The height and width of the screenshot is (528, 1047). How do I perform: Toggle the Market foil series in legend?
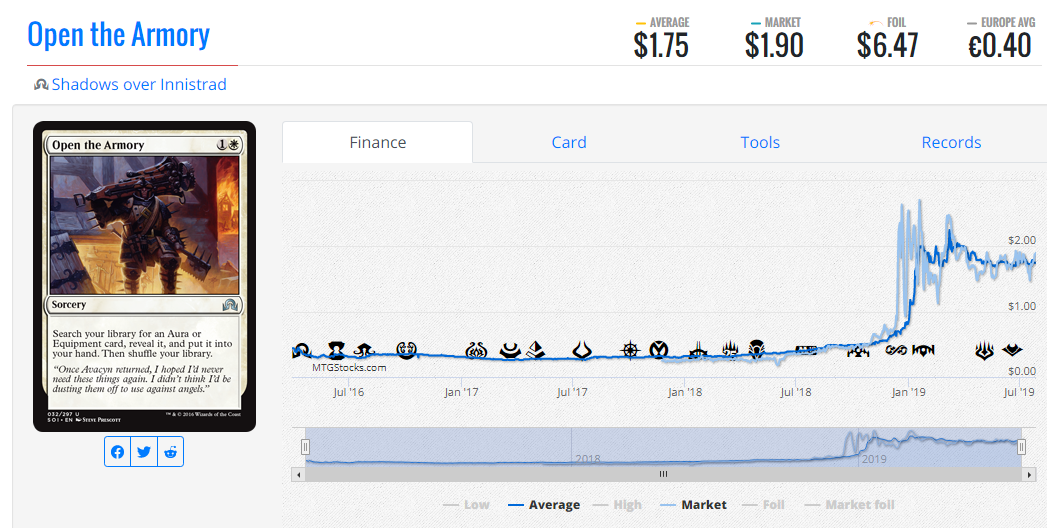[x=849, y=505]
